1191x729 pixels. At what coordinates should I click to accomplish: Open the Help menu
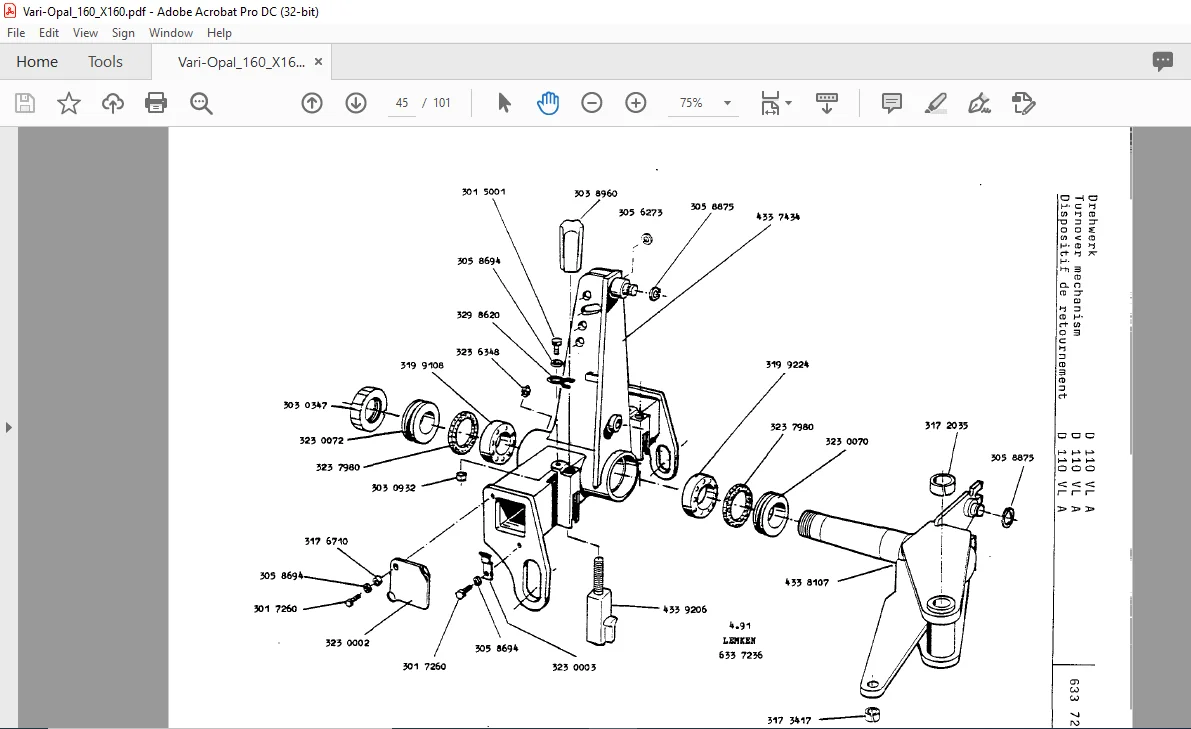click(x=220, y=33)
